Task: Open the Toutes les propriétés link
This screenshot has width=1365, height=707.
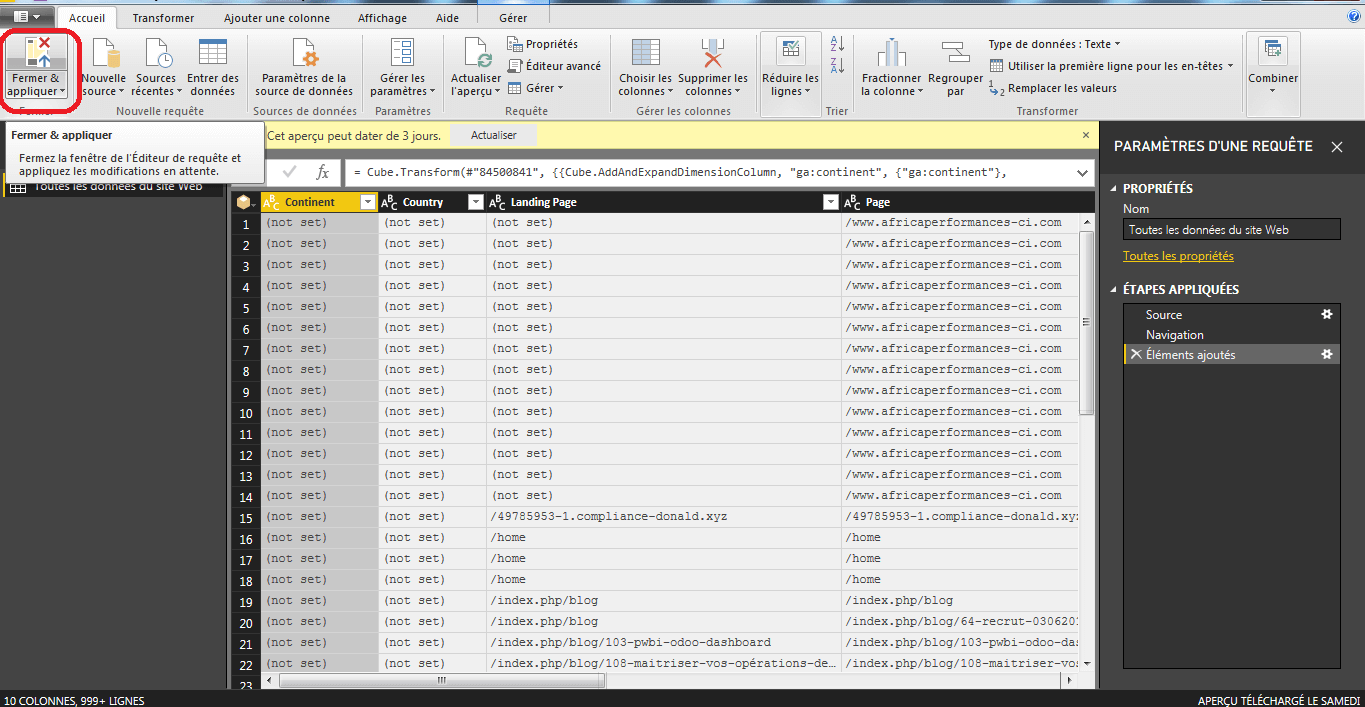Action: (x=1178, y=256)
